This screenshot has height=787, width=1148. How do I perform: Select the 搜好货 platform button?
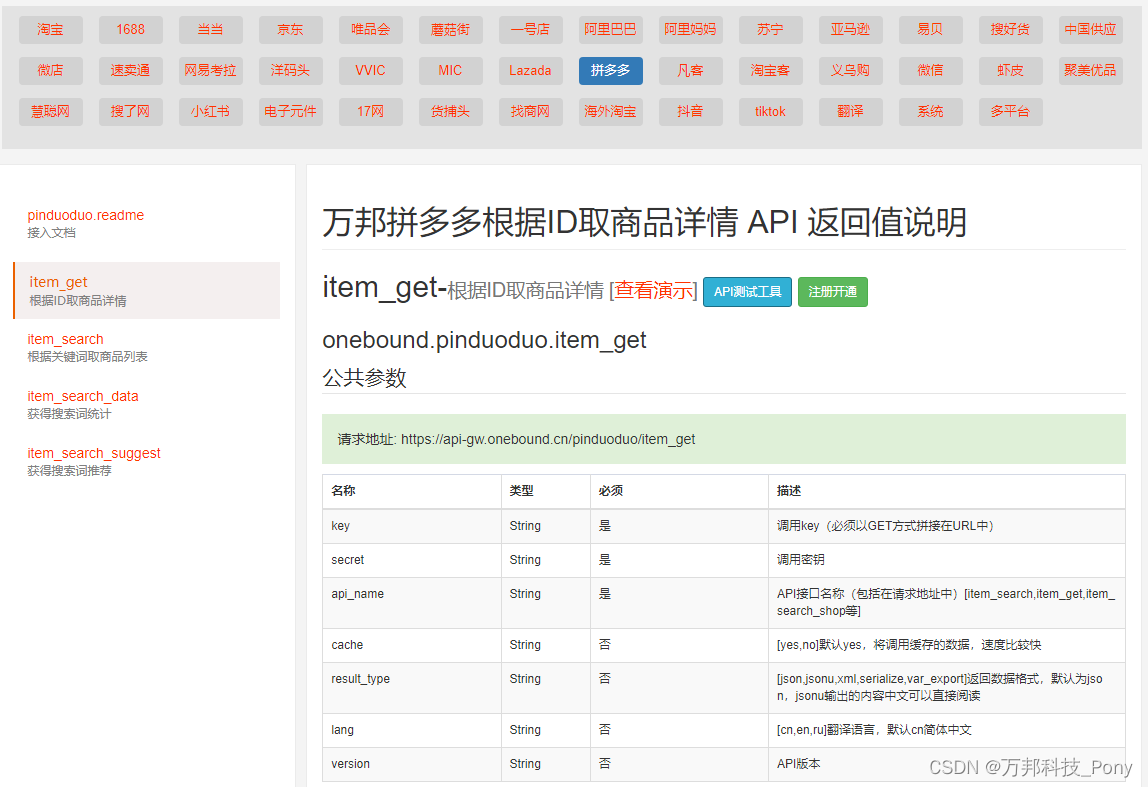1010,29
